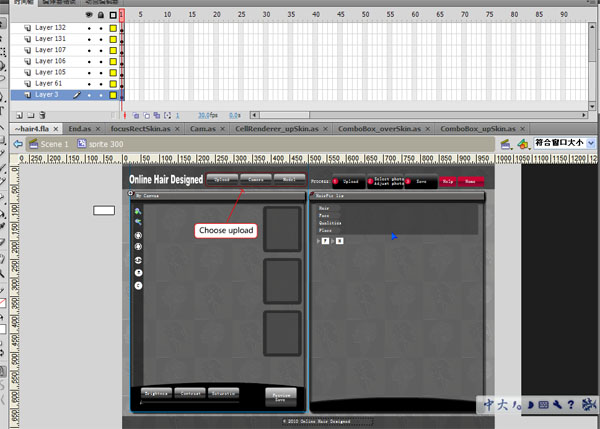Toggle visibility dot of Layer 132

click(x=89, y=28)
